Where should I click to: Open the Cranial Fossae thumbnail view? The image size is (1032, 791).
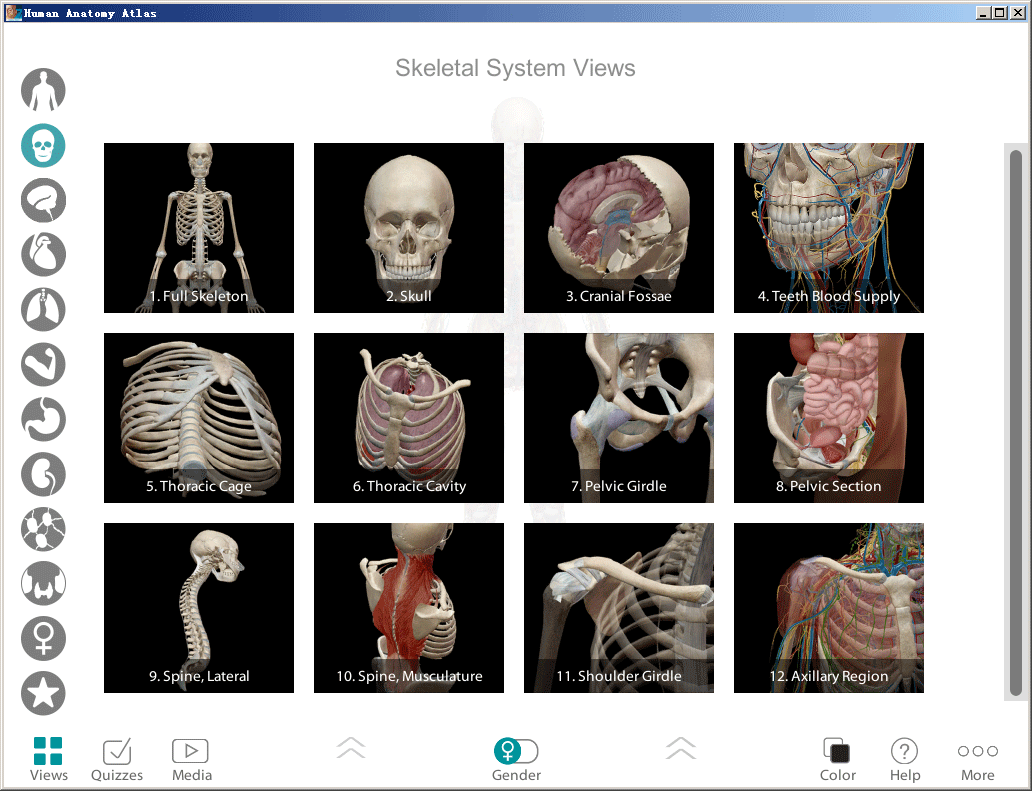pyautogui.click(x=619, y=228)
